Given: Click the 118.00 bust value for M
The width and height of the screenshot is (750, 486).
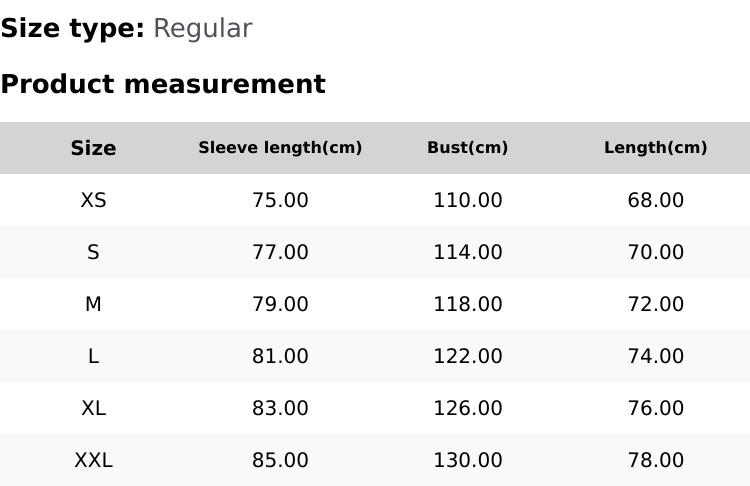Looking at the screenshot, I should pos(467,304).
